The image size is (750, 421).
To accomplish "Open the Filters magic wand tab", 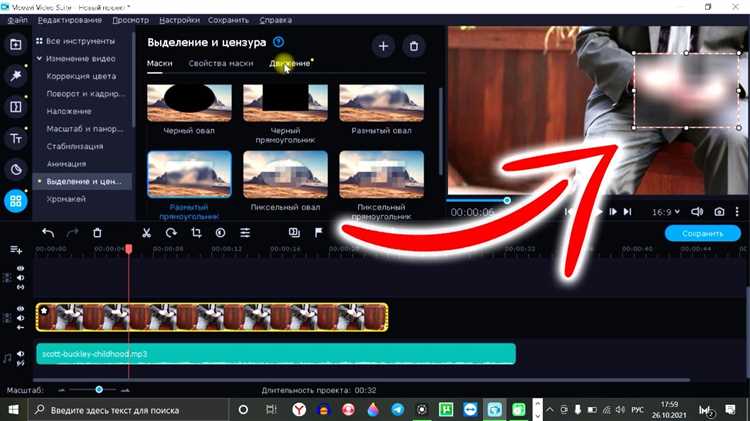I will (16, 75).
